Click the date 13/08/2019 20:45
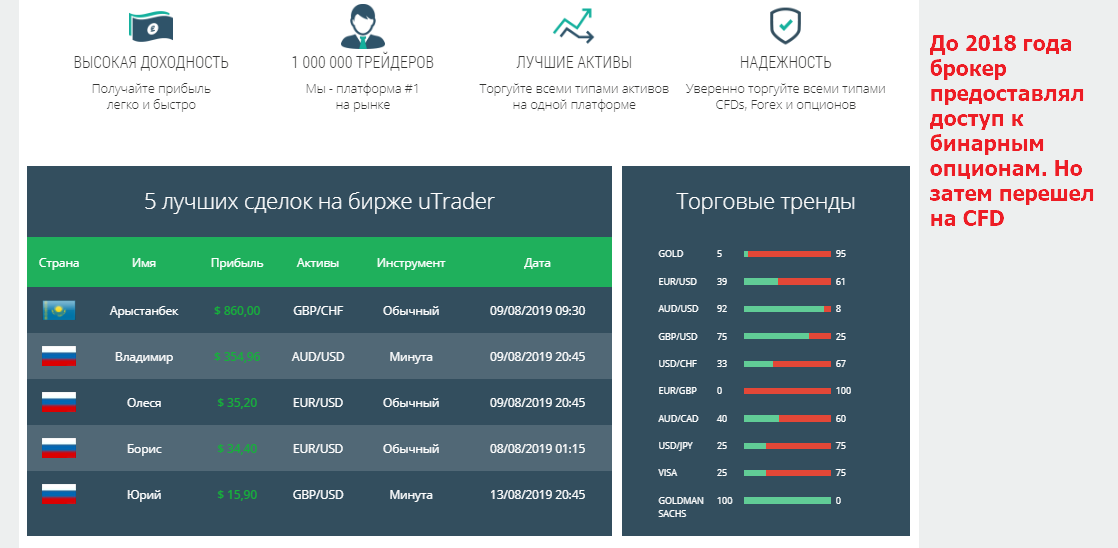Screen dimensions: 1118x548 [x=538, y=495]
